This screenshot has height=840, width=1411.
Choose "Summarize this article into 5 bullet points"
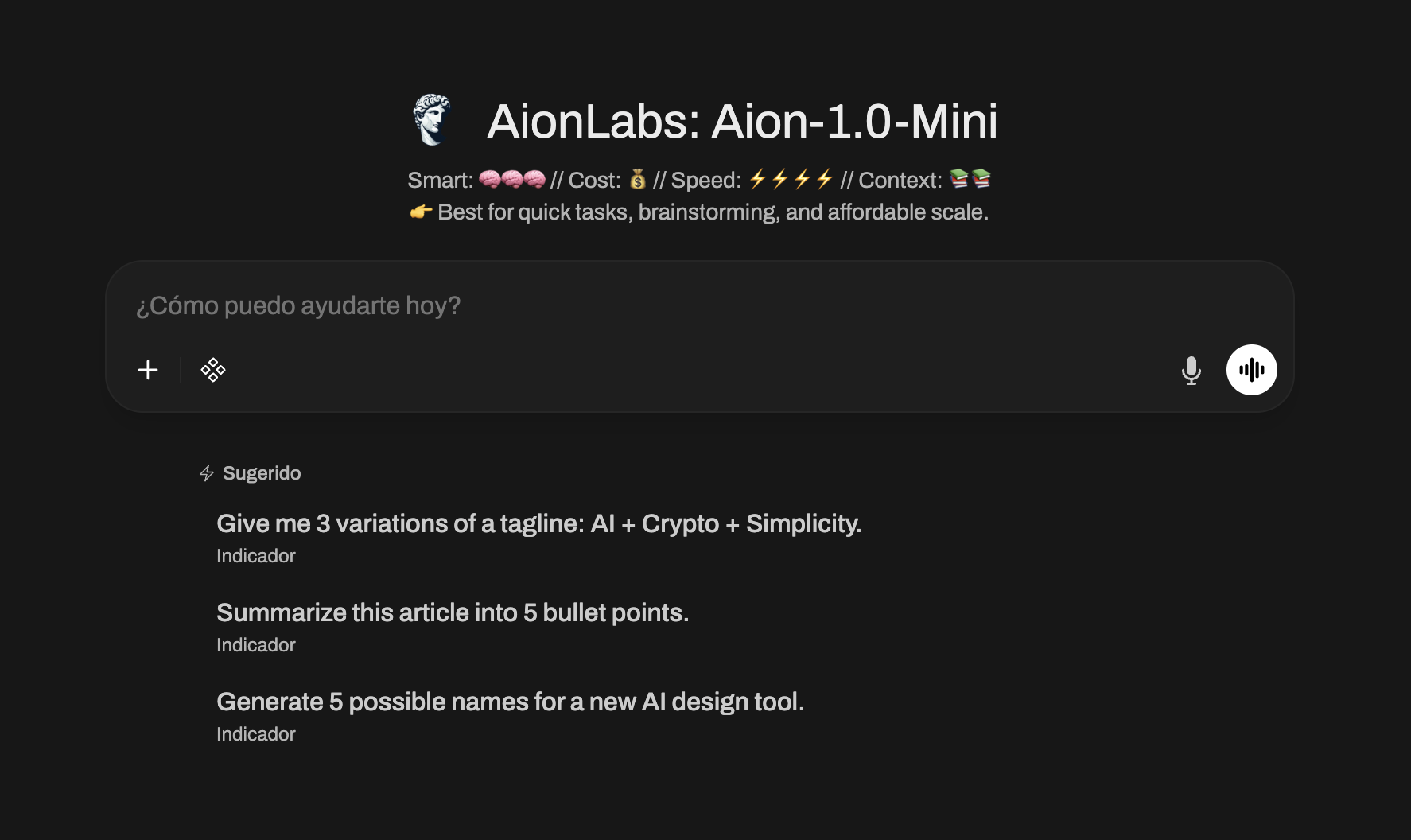coord(453,612)
